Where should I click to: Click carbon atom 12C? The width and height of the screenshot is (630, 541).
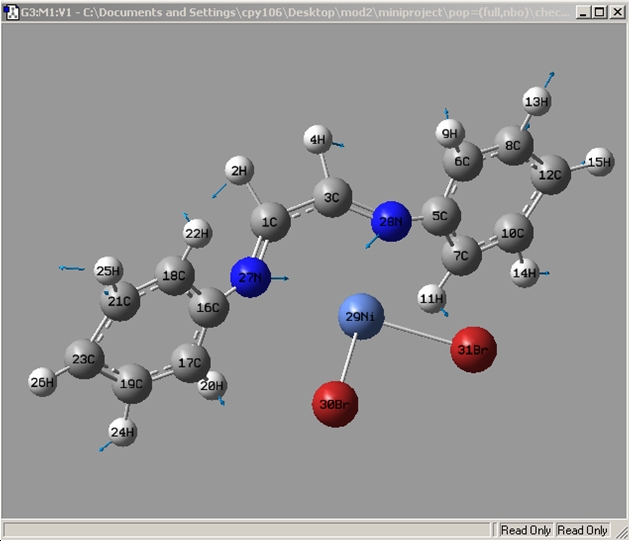coord(550,175)
